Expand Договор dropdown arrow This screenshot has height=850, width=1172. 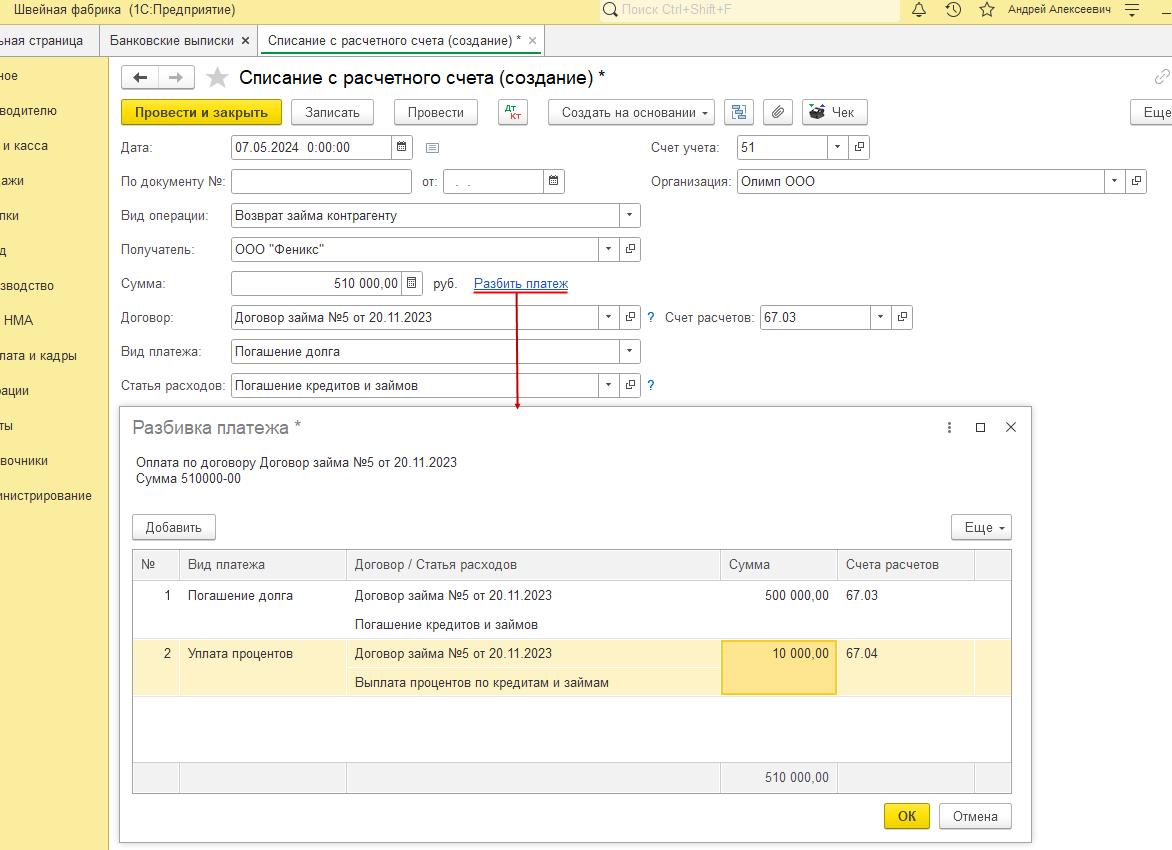[608, 317]
